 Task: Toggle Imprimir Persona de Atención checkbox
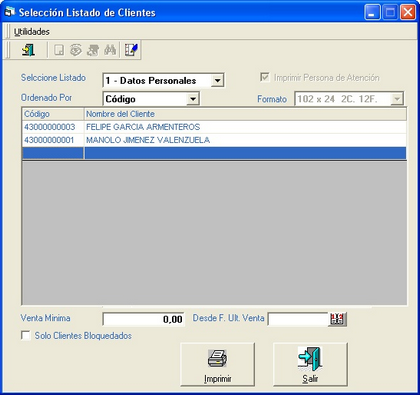(265, 78)
